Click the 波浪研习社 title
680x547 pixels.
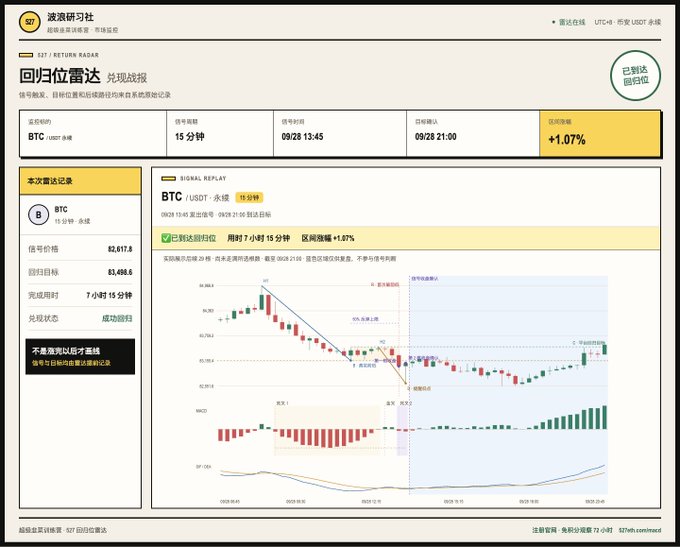click(70, 17)
